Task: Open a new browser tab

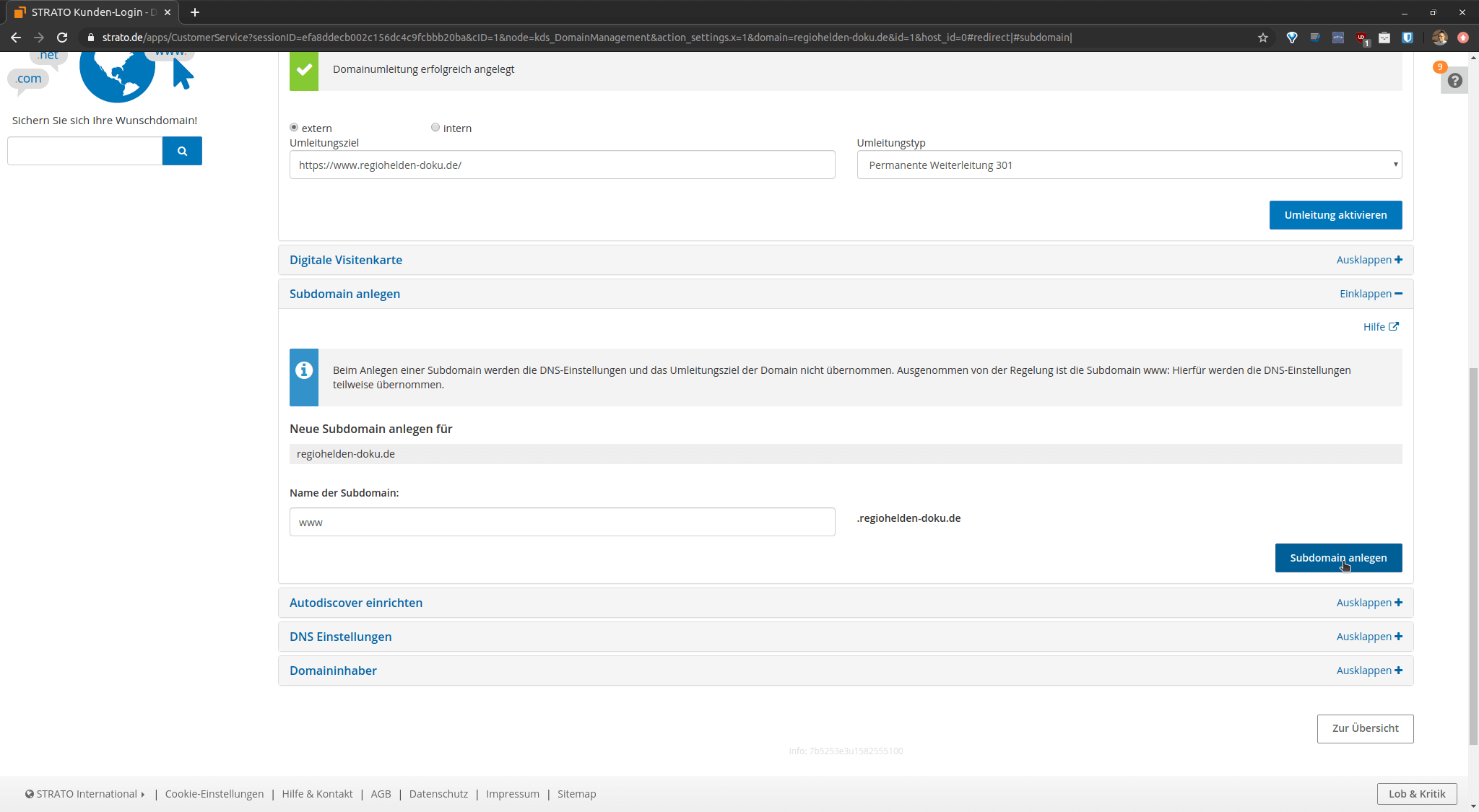Action: (x=194, y=12)
